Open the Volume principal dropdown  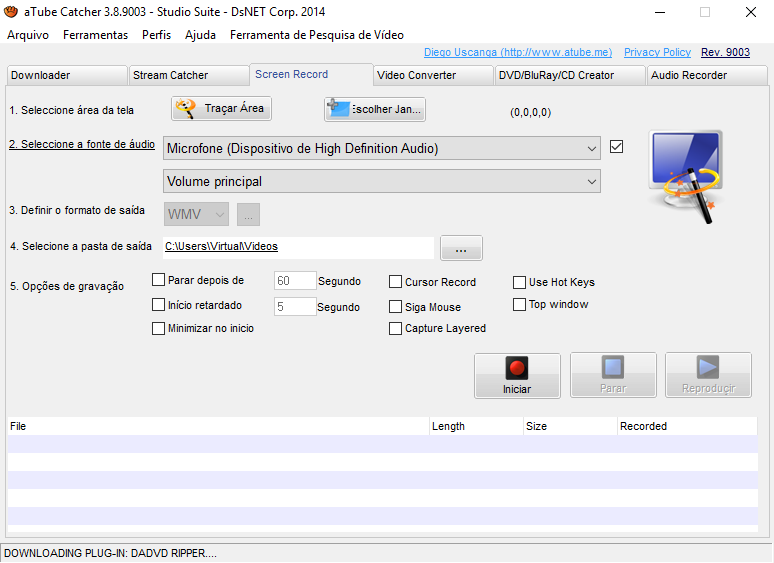382,182
